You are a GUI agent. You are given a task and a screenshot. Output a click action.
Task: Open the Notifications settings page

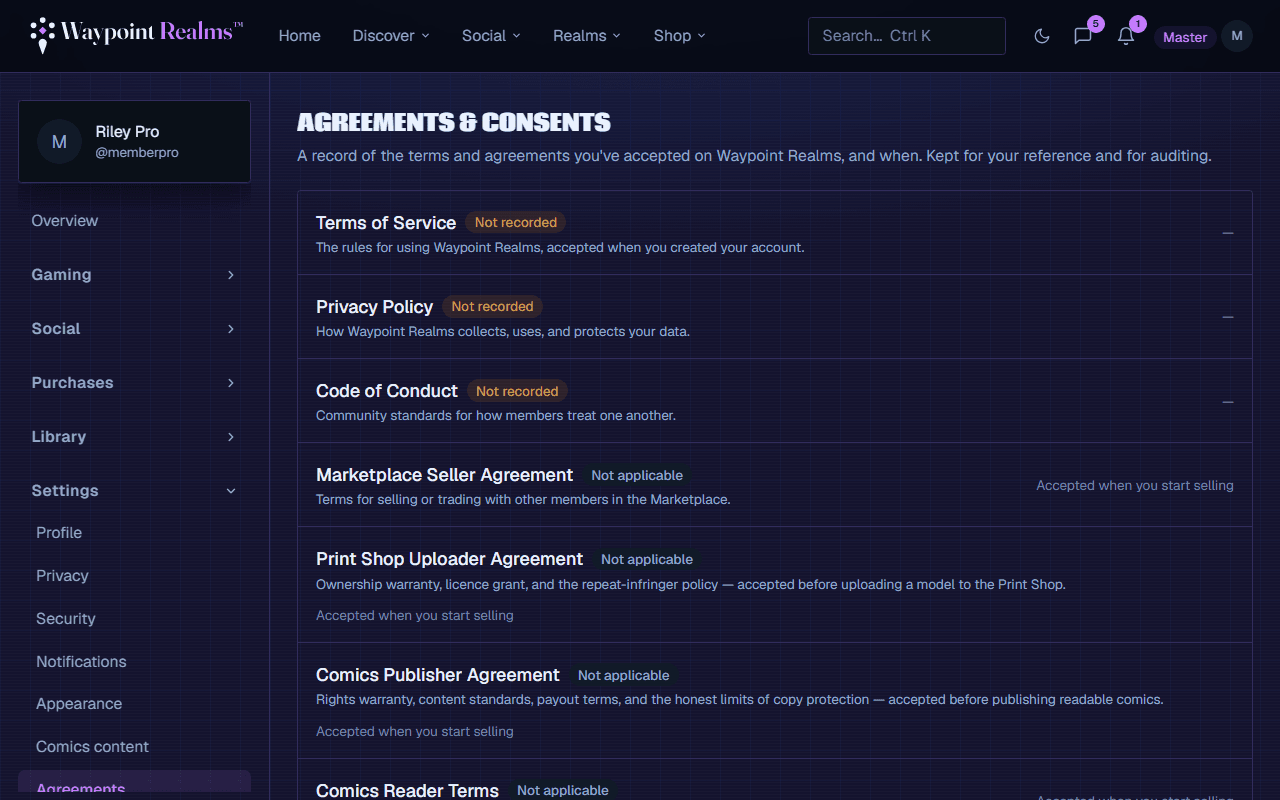pos(134,662)
